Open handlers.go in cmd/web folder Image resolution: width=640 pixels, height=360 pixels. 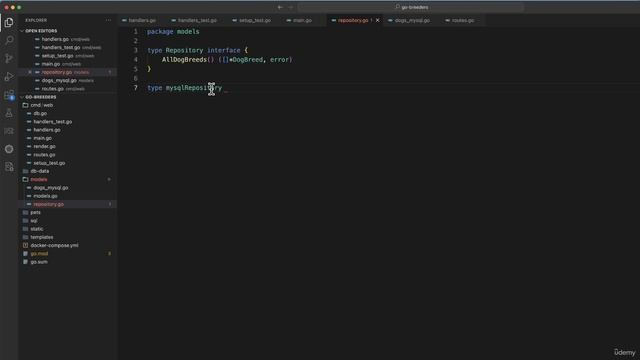coord(47,130)
